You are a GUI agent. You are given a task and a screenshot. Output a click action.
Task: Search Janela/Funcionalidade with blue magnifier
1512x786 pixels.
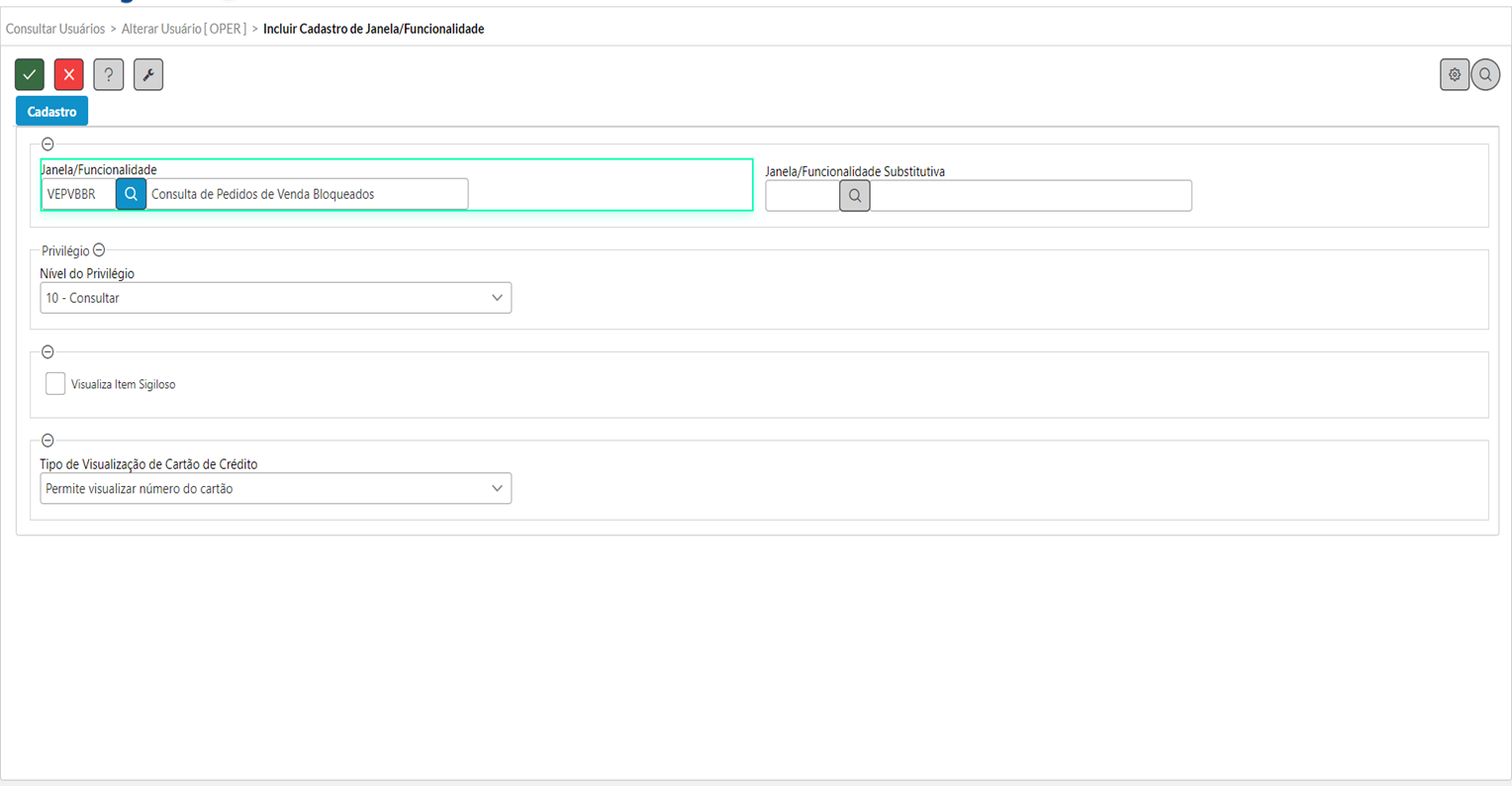tap(131, 194)
